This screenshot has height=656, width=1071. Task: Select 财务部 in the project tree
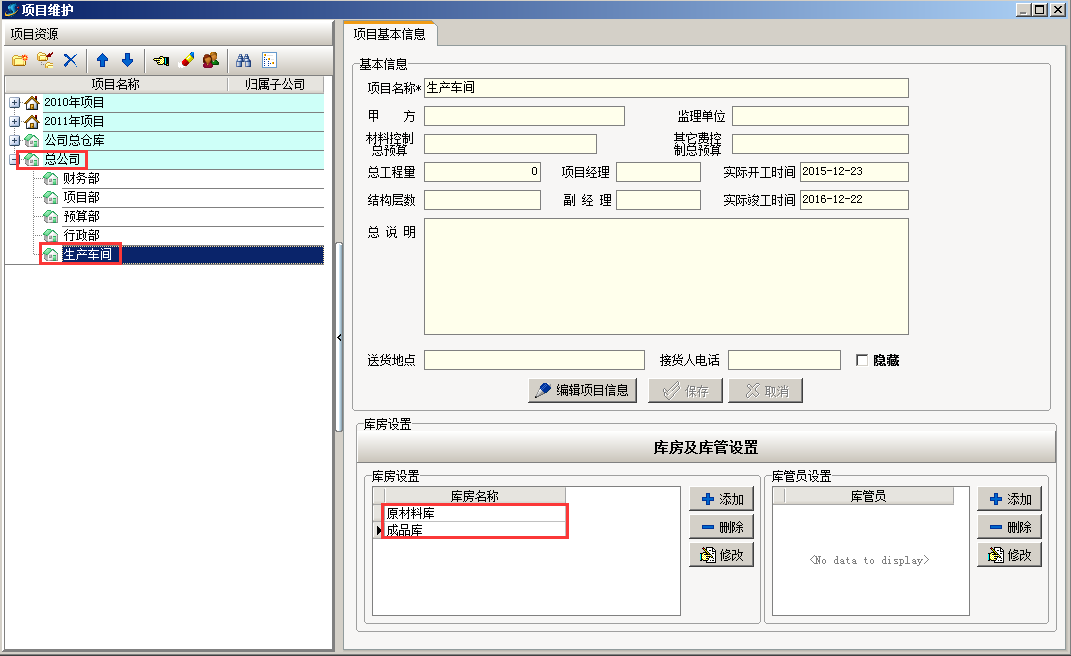81,178
